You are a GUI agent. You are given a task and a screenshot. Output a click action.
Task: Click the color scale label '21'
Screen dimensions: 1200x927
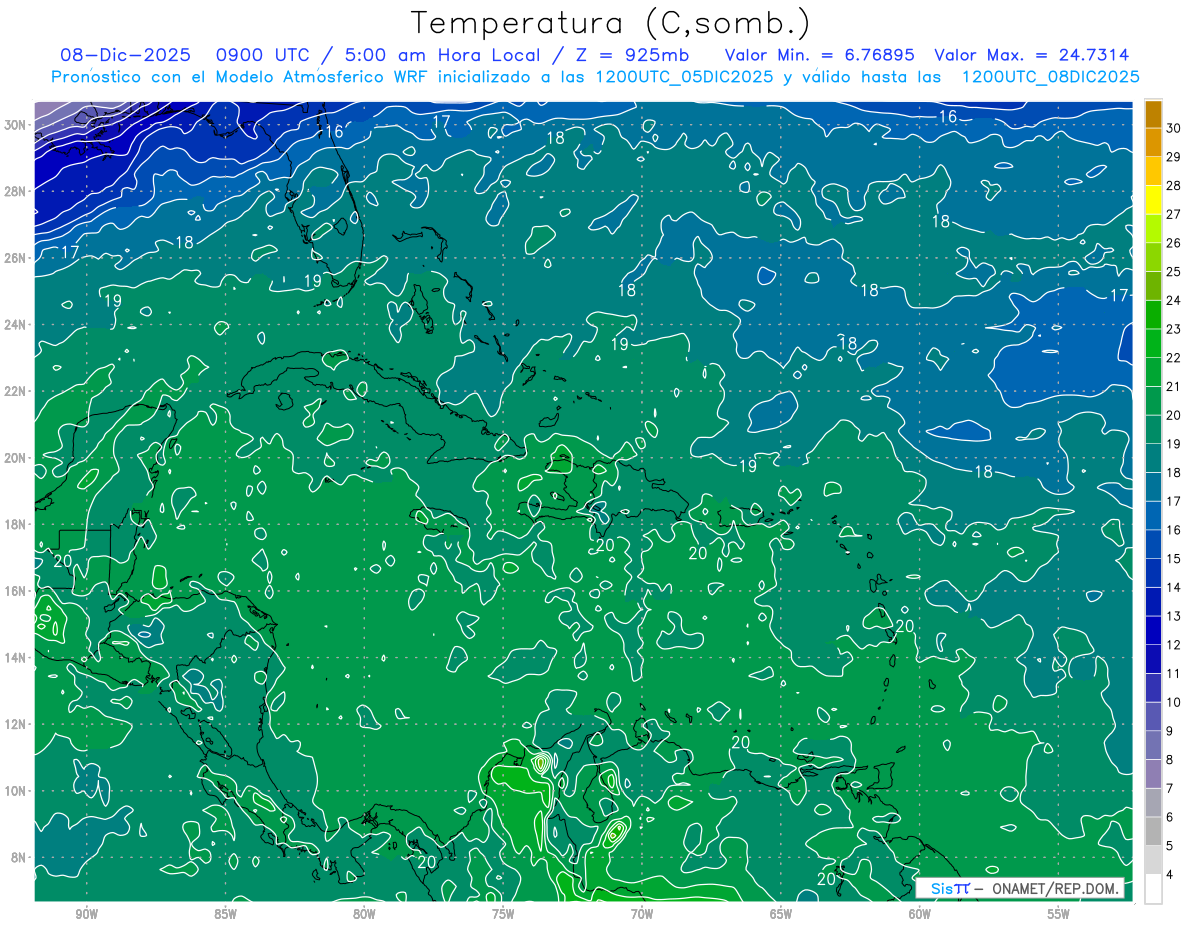click(x=1174, y=387)
